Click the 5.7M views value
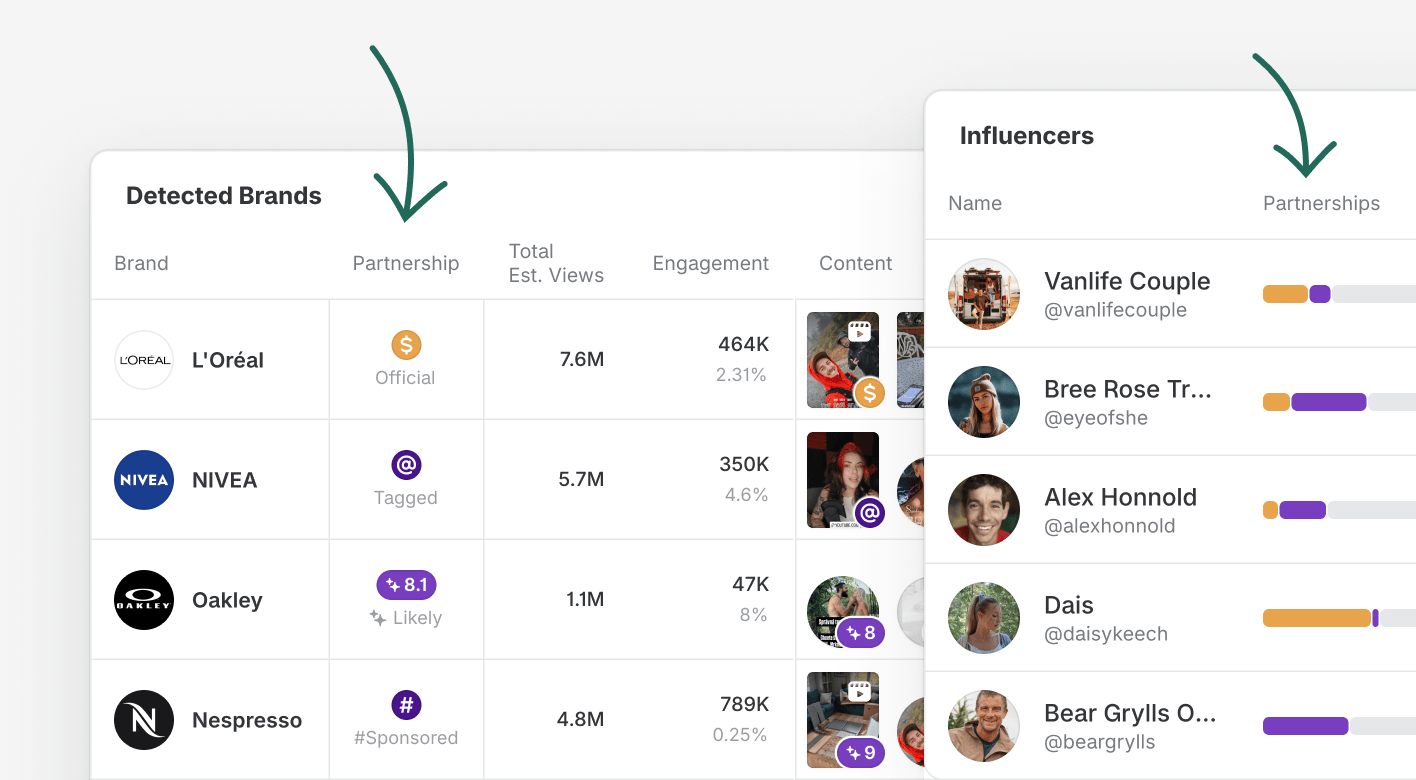The image size is (1416, 780). (581, 479)
